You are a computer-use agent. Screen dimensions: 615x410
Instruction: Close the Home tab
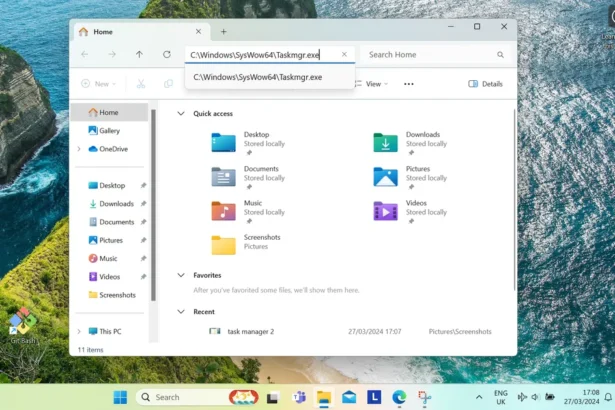point(198,31)
